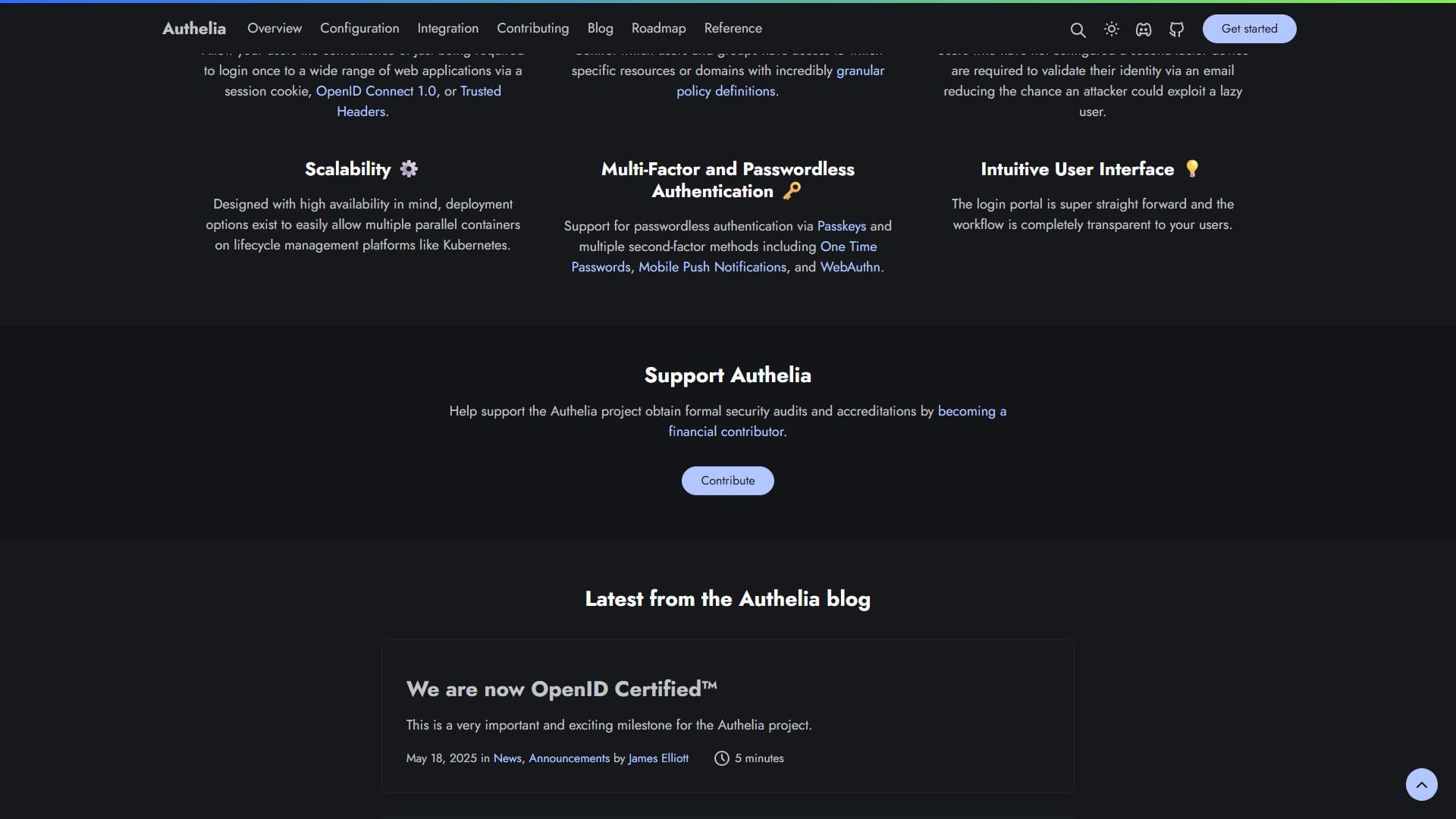Screen dimensions: 1456x819
Task: Click the Multi-Factor and Passwordless Authentication heading
Action: [727, 180]
